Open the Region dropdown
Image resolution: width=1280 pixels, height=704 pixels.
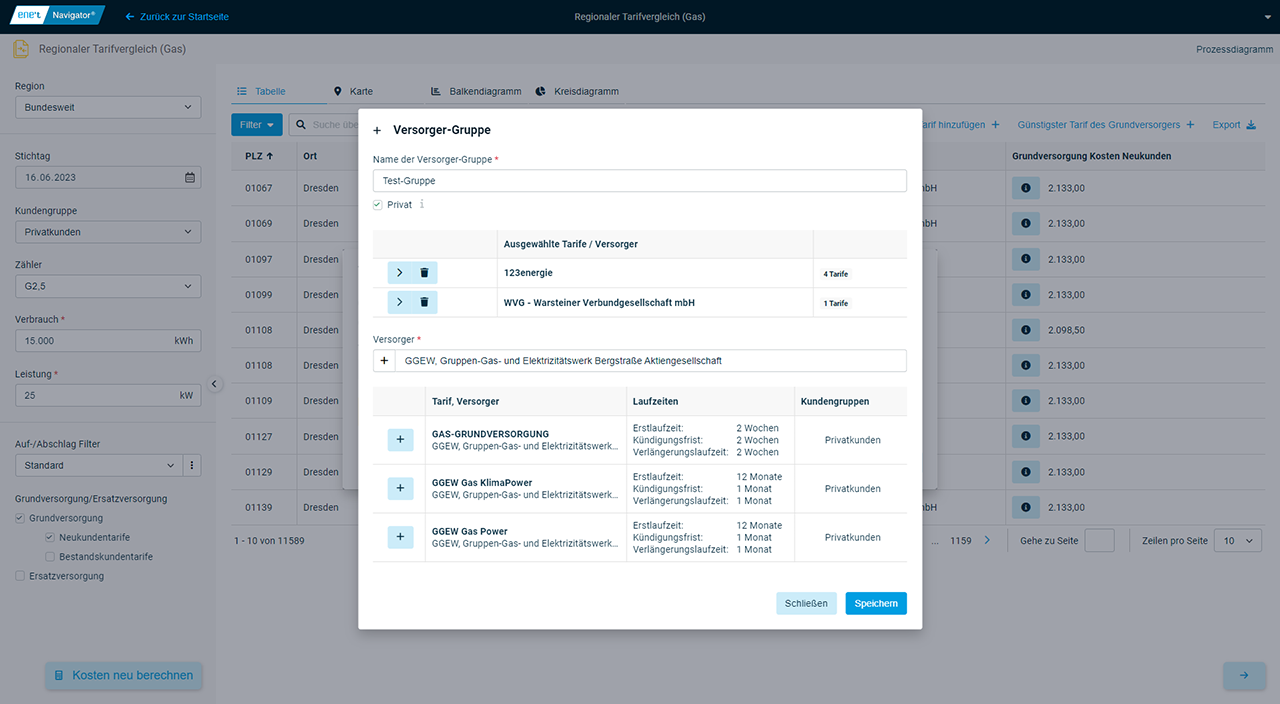[x=108, y=107]
